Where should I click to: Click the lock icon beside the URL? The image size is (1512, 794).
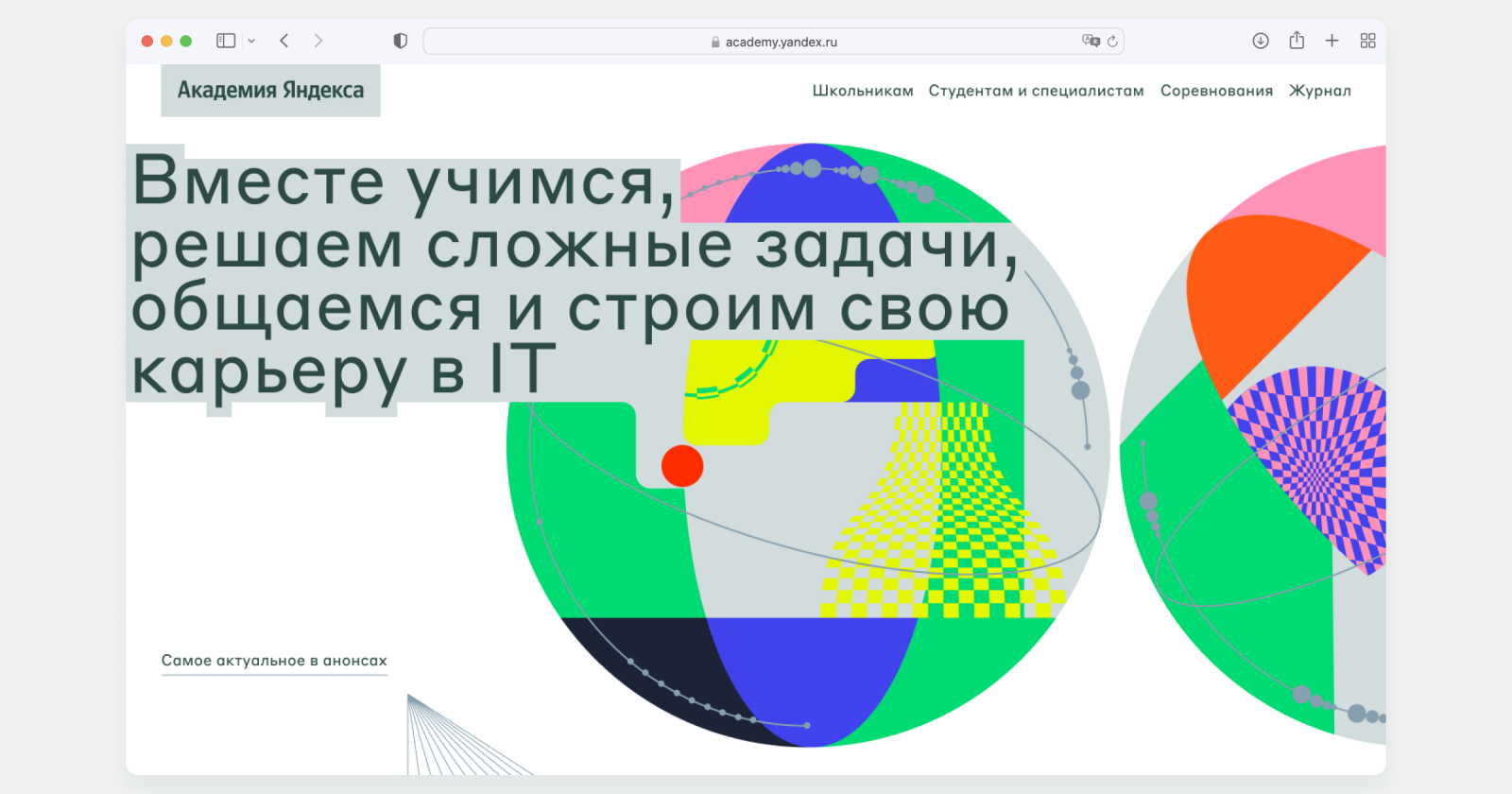click(x=715, y=42)
